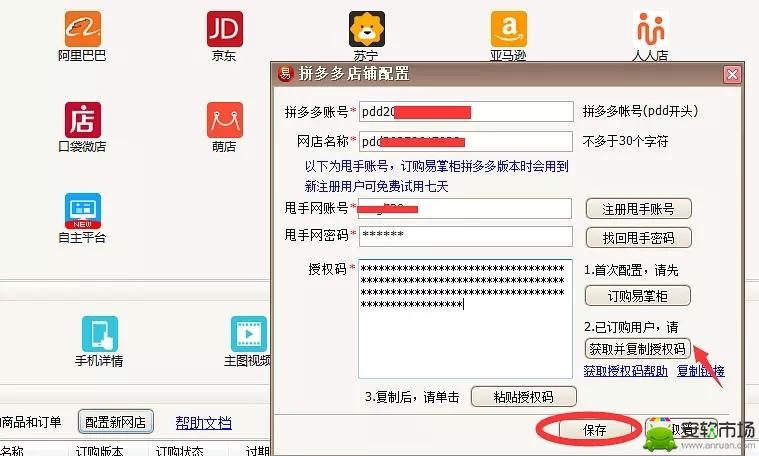Select the 京东 JD platform icon
The image size is (759, 456).
(225, 30)
